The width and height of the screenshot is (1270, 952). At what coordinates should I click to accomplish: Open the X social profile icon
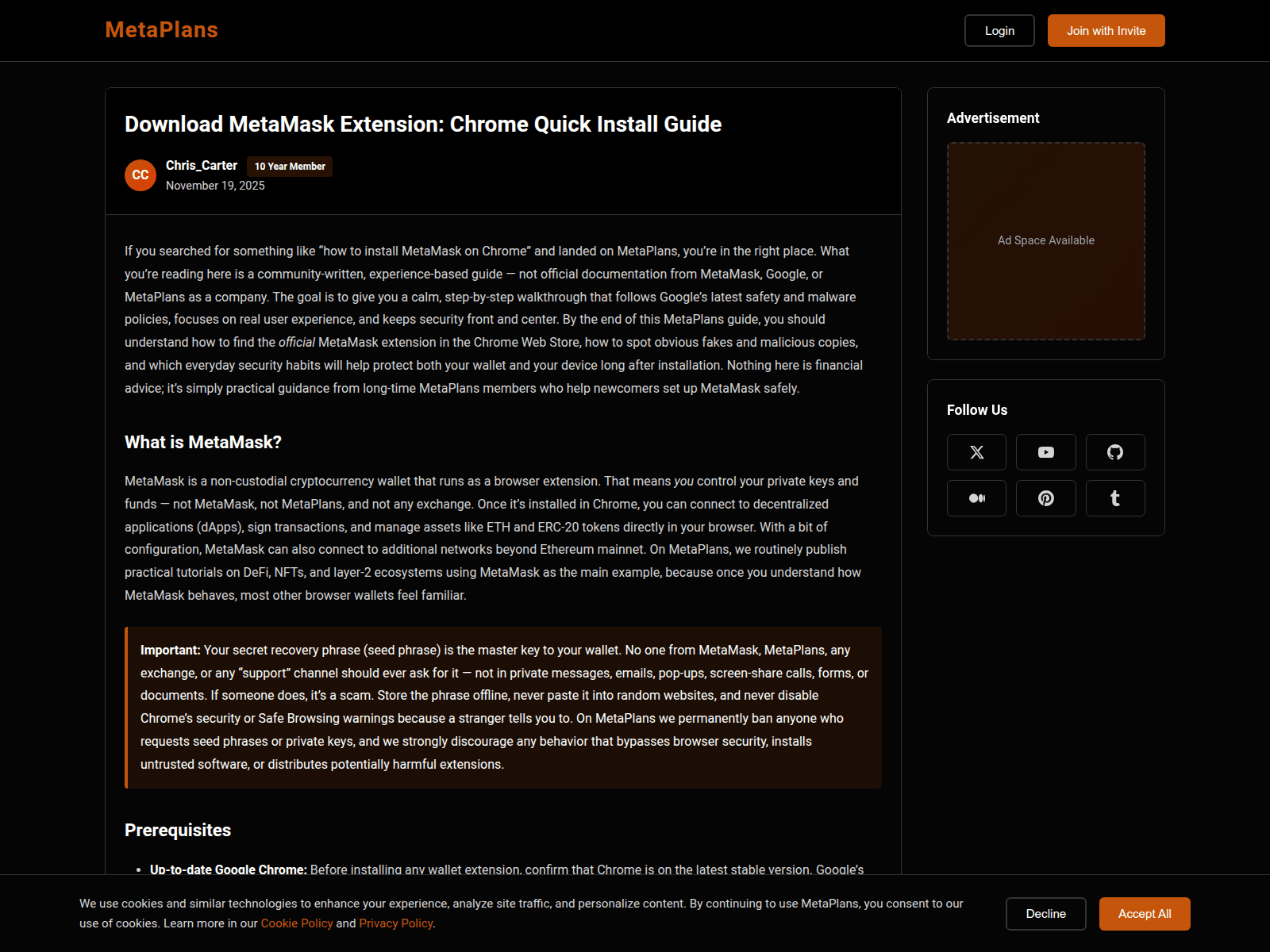click(x=976, y=451)
